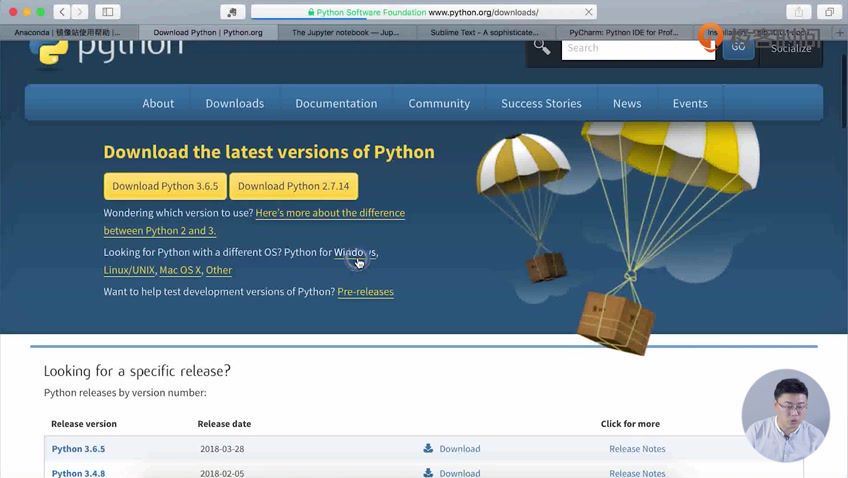Open Release Notes for Python 3.4.8
This screenshot has height=478, width=848.
pos(637,473)
